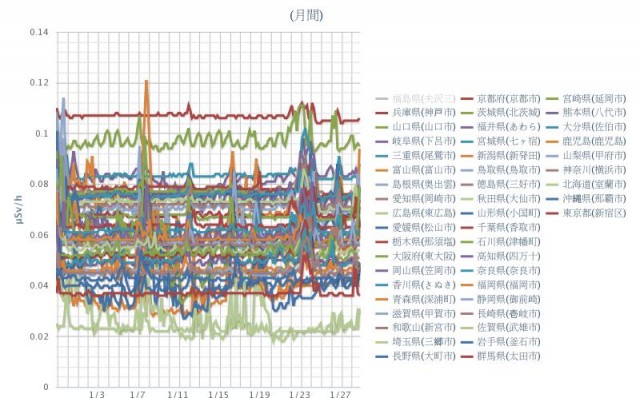This screenshot has height=398, width=640.
Task: Select the 茨城県(北茨城) legend label
Action: coord(509,113)
